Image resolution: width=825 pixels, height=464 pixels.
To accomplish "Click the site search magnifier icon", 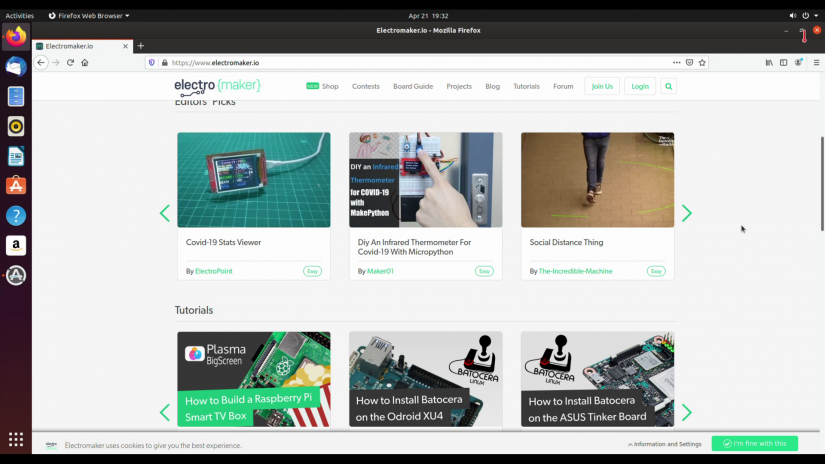I will 669,86.
